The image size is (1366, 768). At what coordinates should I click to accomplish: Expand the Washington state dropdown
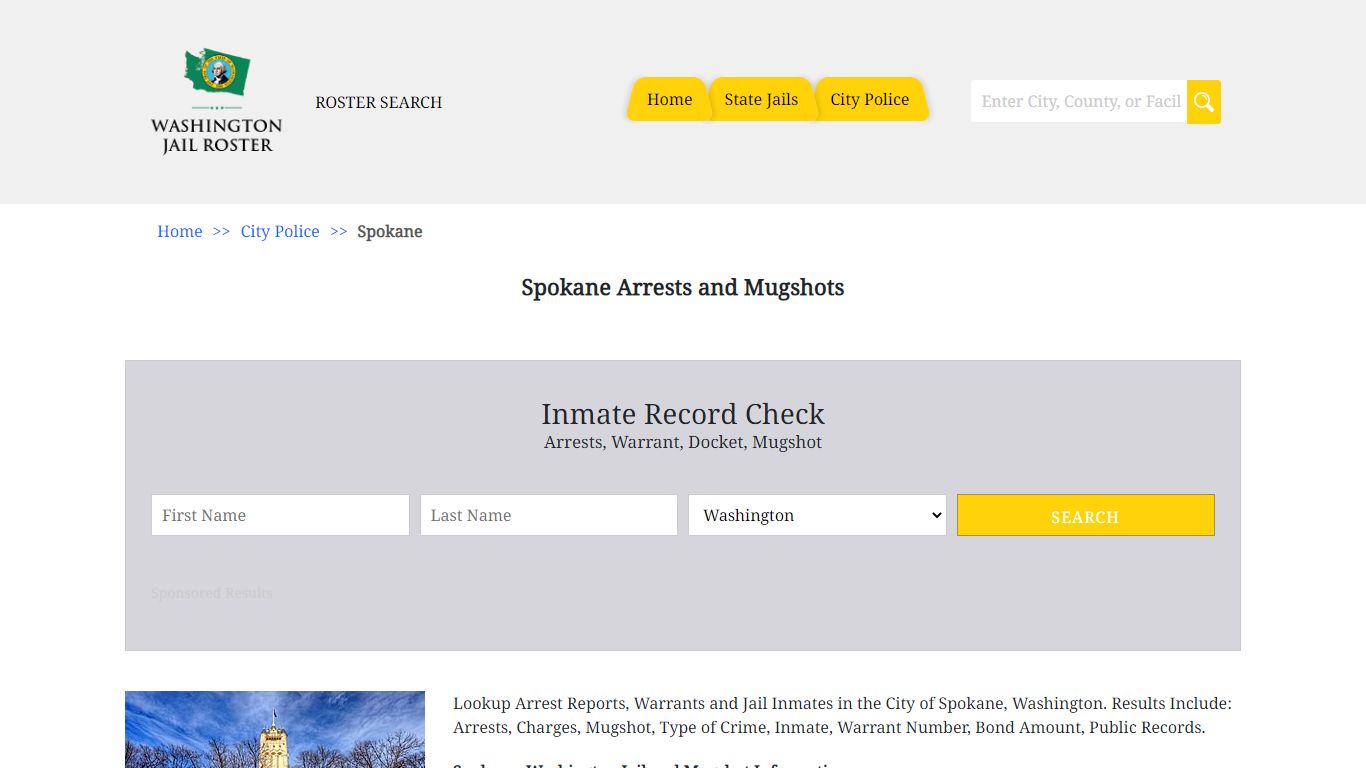coord(817,515)
